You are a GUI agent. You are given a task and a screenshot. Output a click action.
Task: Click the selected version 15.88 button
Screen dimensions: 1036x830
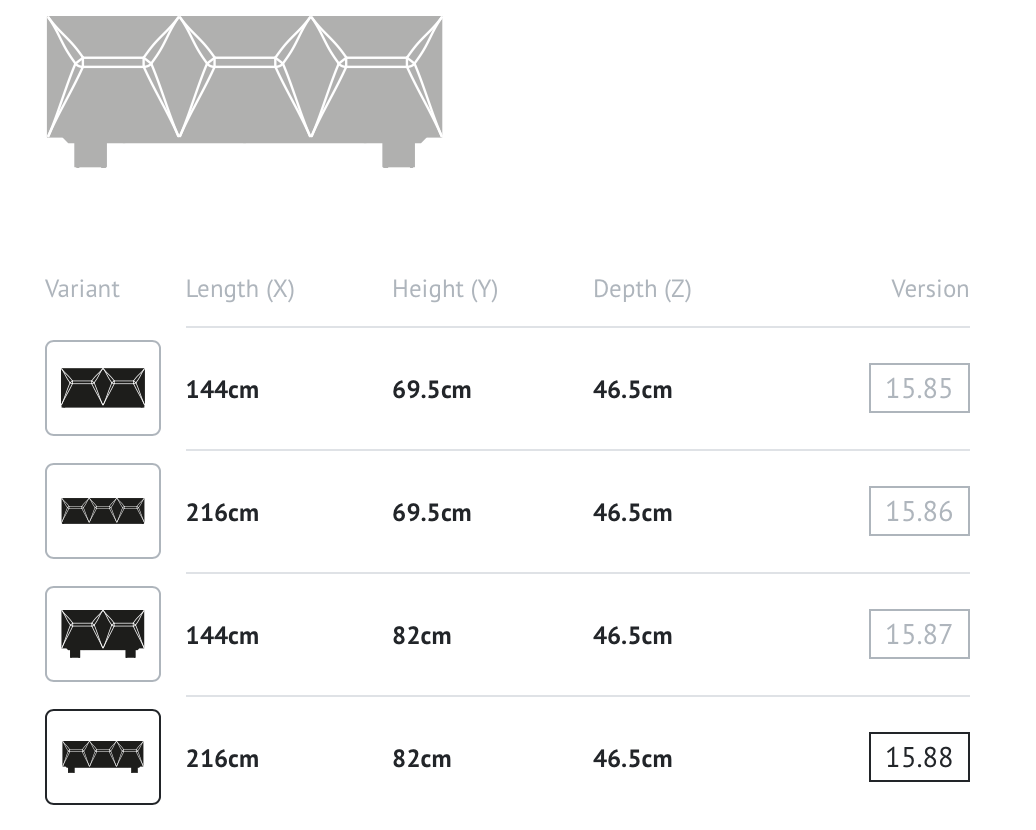coord(918,757)
